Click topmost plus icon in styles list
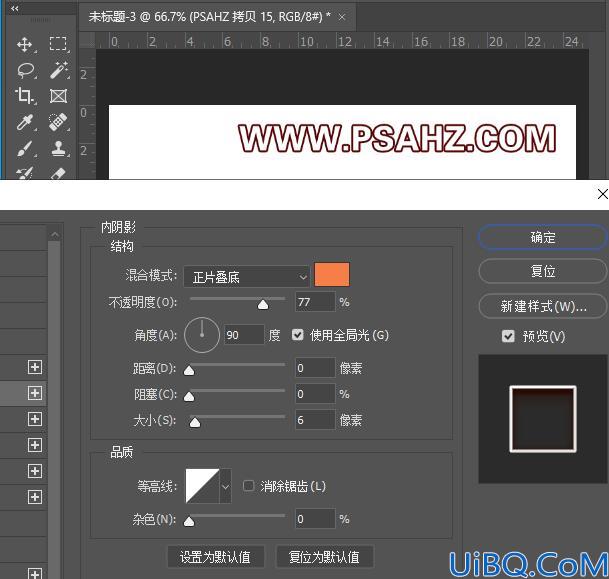This screenshot has width=609, height=579. (x=35, y=367)
